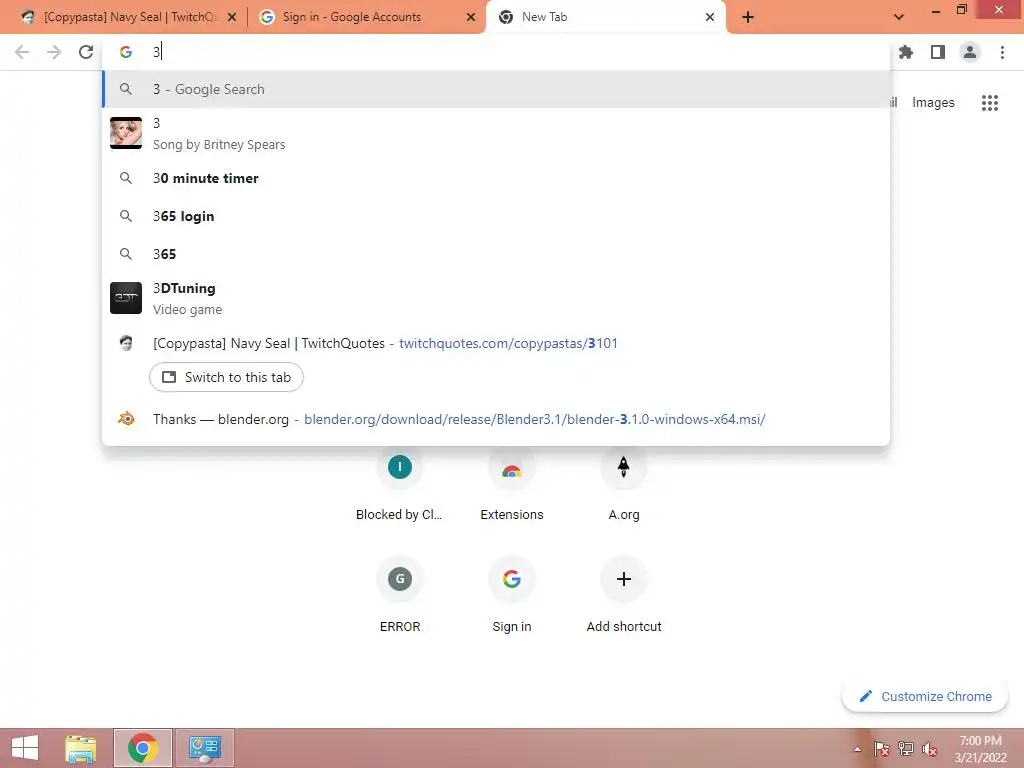Open the 'Blocked by Cl...' shortcut
1024x768 pixels.
pyautogui.click(x=400, y=483)
